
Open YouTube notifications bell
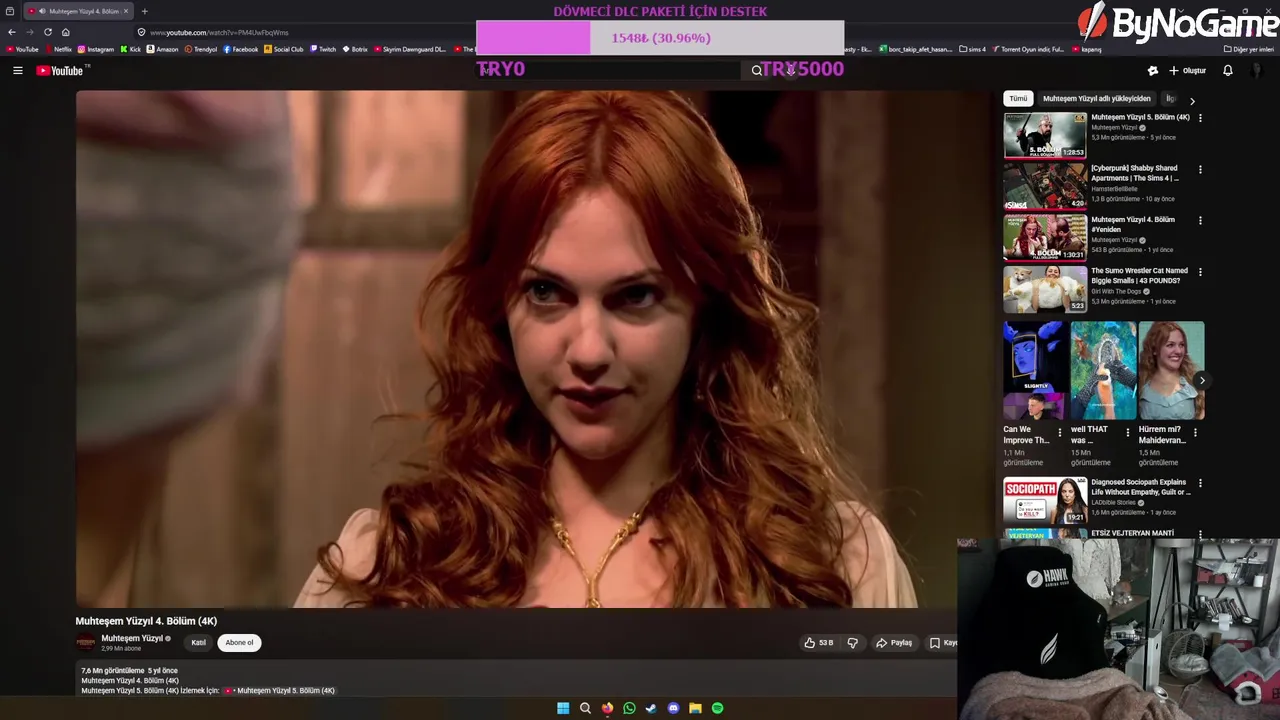pyautogui.click(x=1228, y=70)
